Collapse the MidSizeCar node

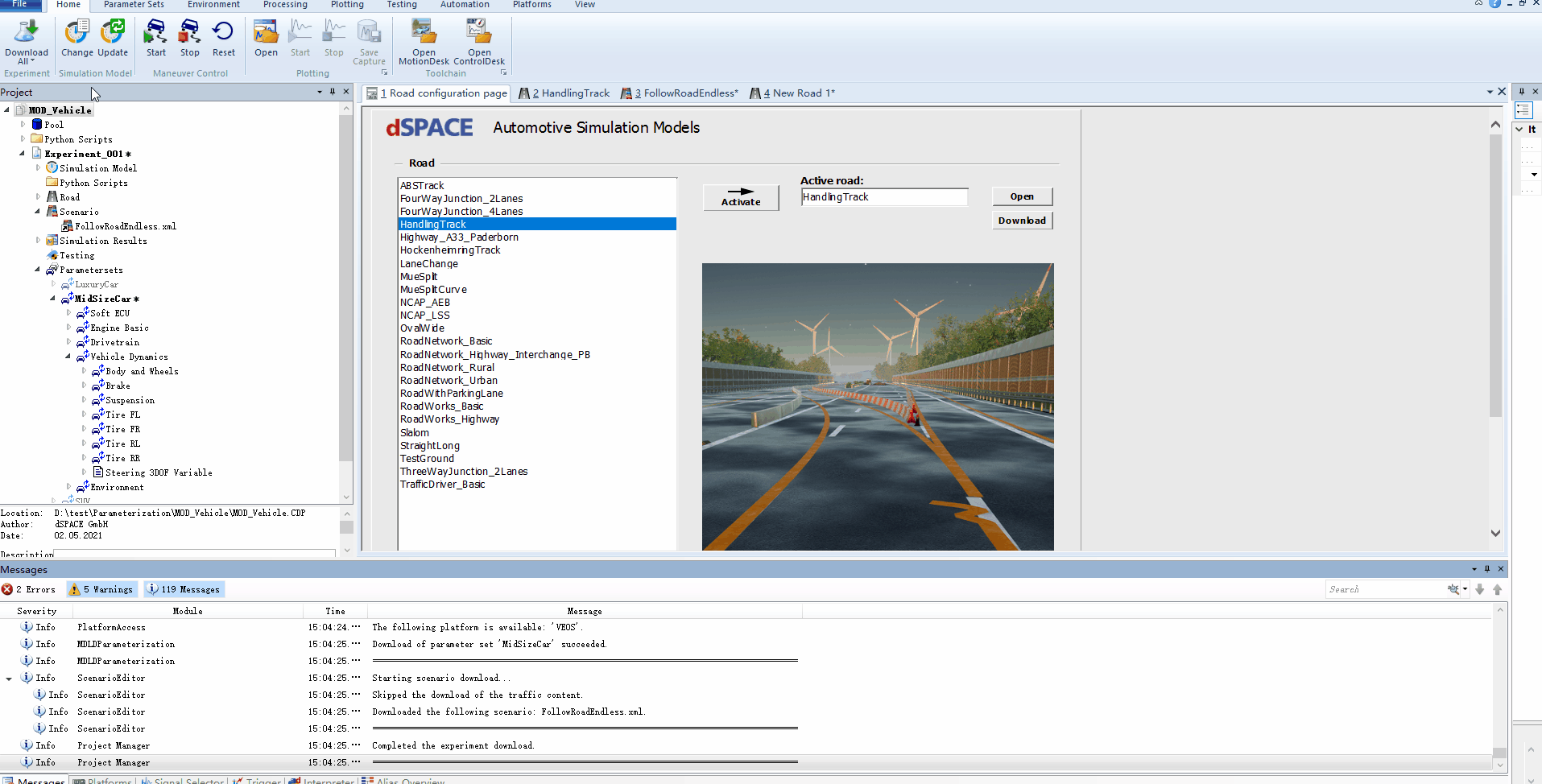(53, 299)
